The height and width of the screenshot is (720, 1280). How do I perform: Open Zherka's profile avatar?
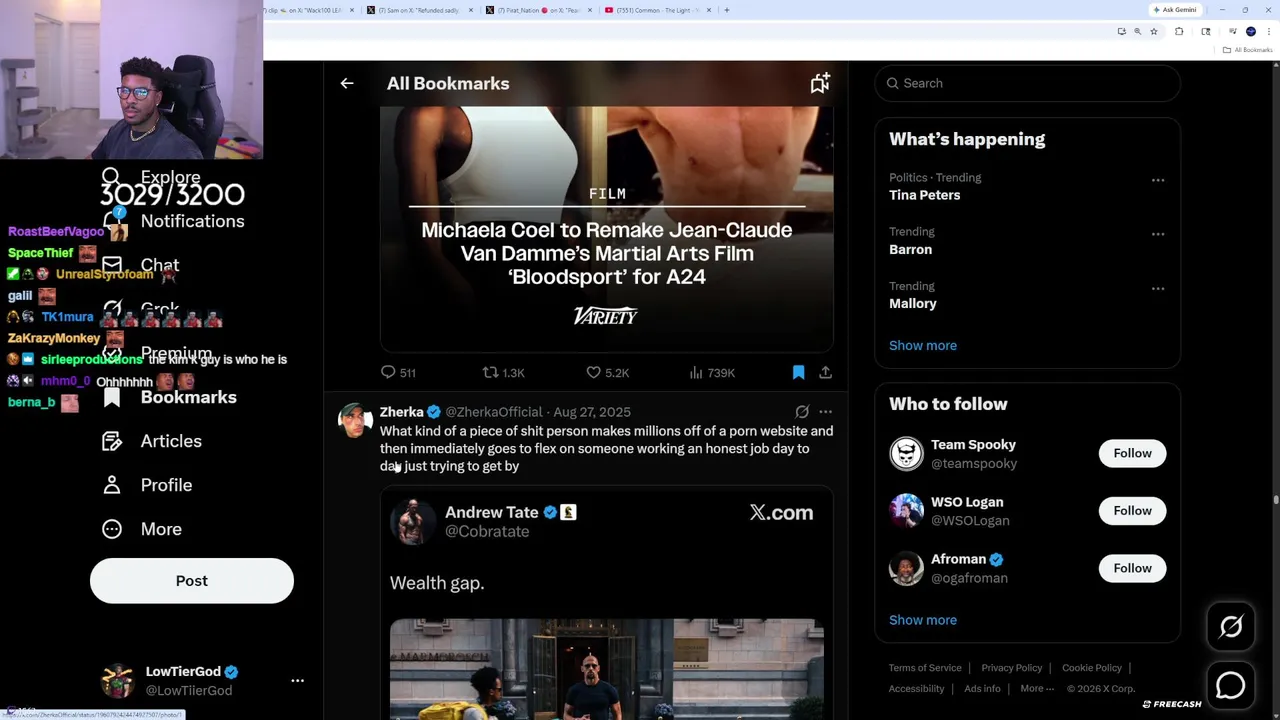355,421
